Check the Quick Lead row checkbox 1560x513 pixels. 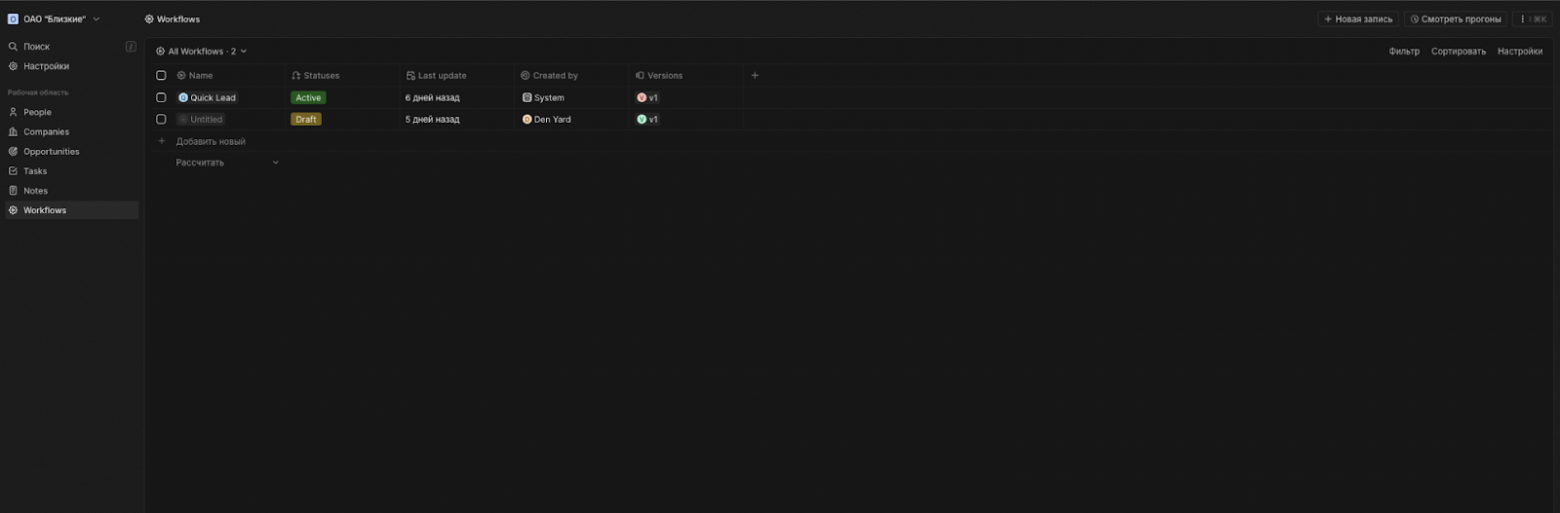click(161, 98)
